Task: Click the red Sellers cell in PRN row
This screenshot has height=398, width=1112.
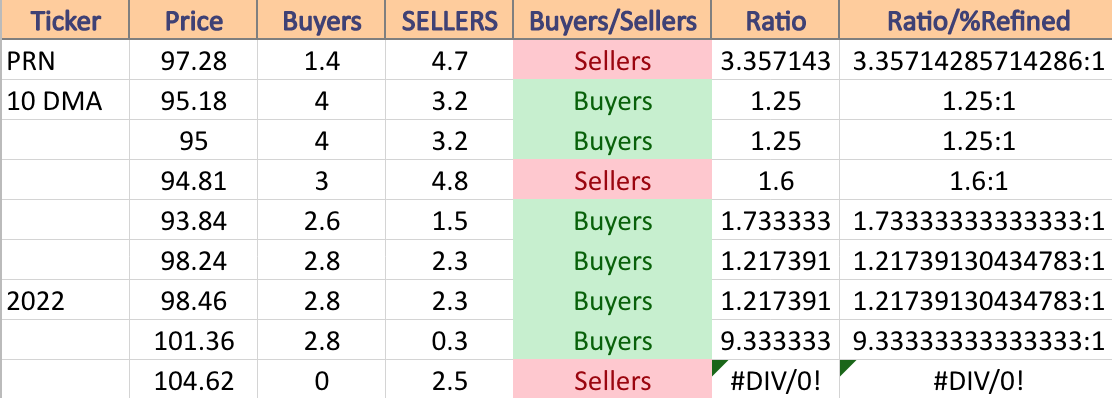Action: point(612,60)
